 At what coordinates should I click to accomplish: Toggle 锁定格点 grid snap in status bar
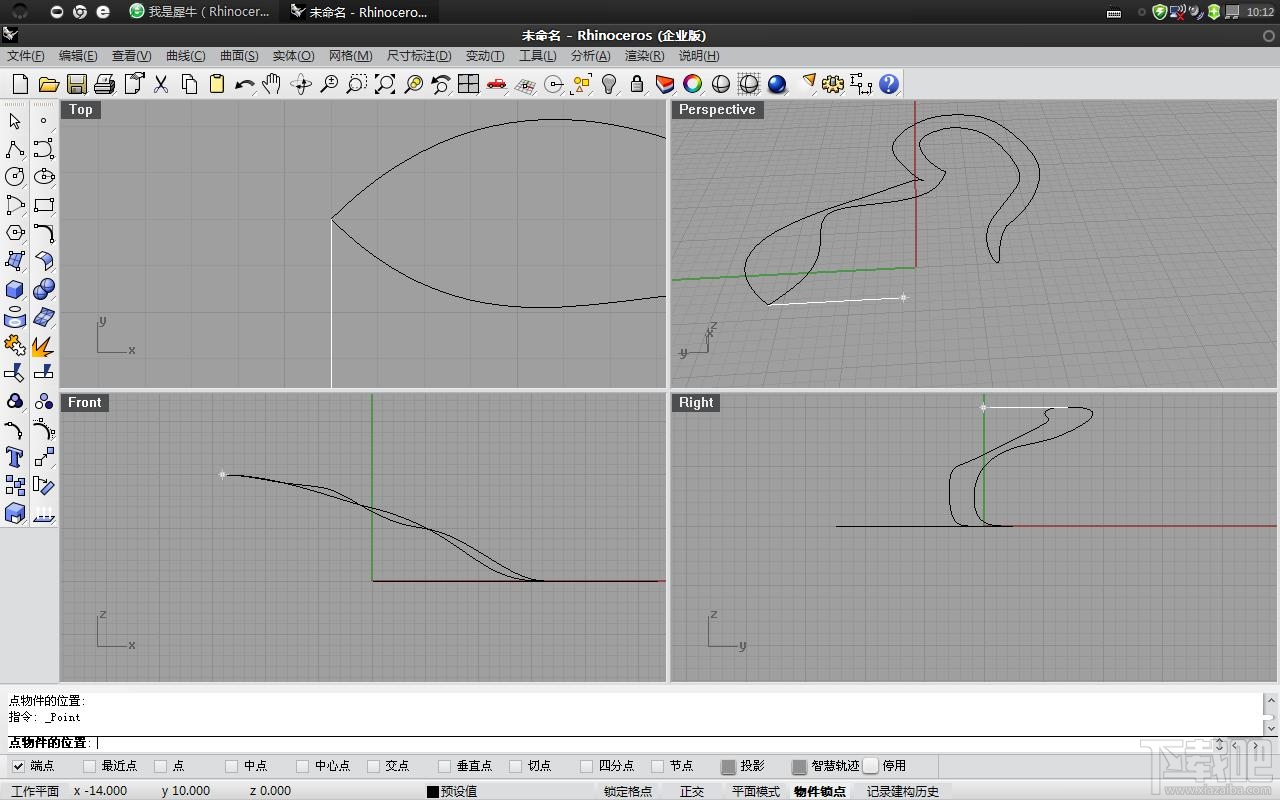628,791
